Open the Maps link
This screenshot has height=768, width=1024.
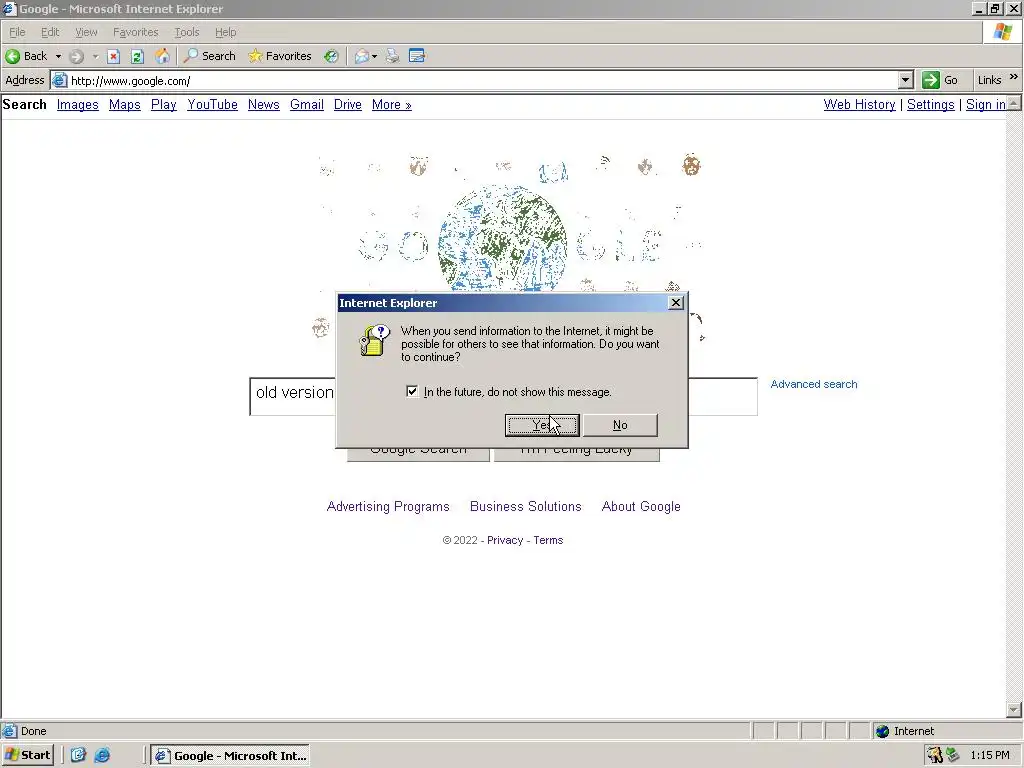coord(125,104)
